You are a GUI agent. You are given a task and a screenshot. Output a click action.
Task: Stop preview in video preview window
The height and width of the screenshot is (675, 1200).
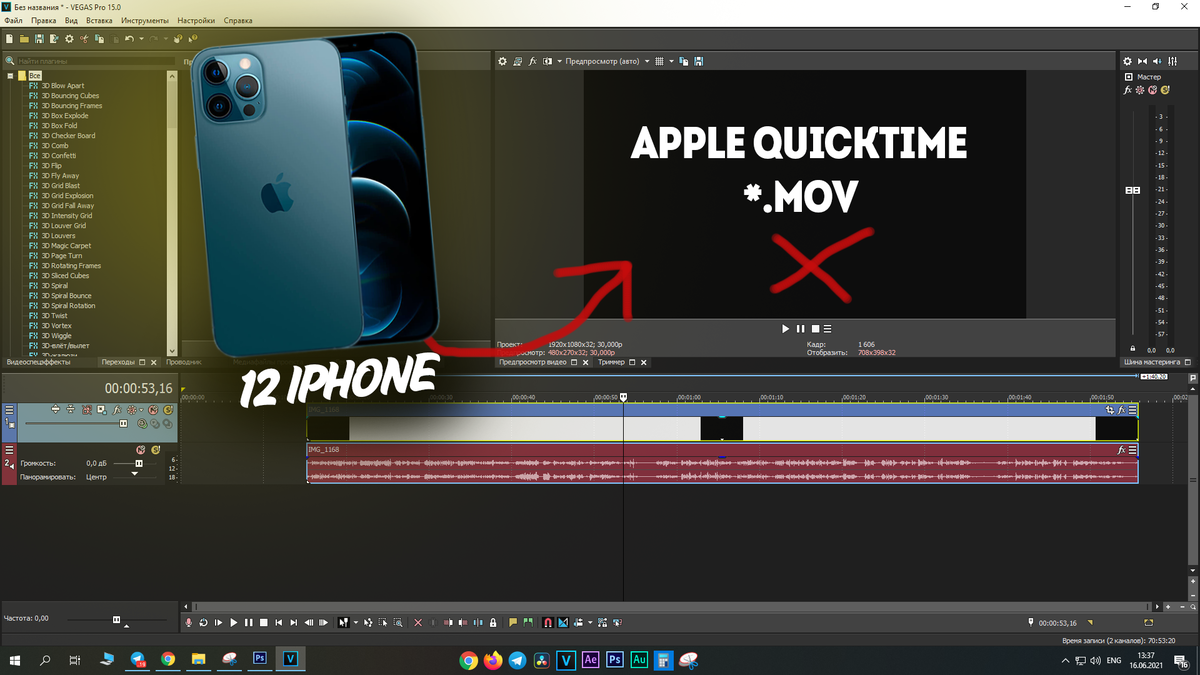point(815,328)
